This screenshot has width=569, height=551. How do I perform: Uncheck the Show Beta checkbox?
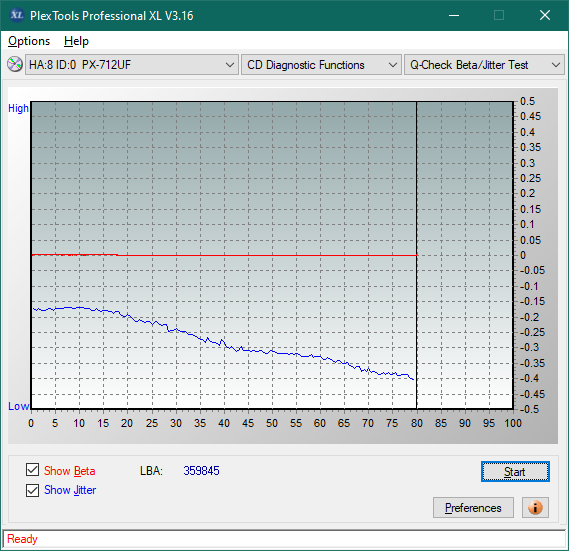[32, 469]
